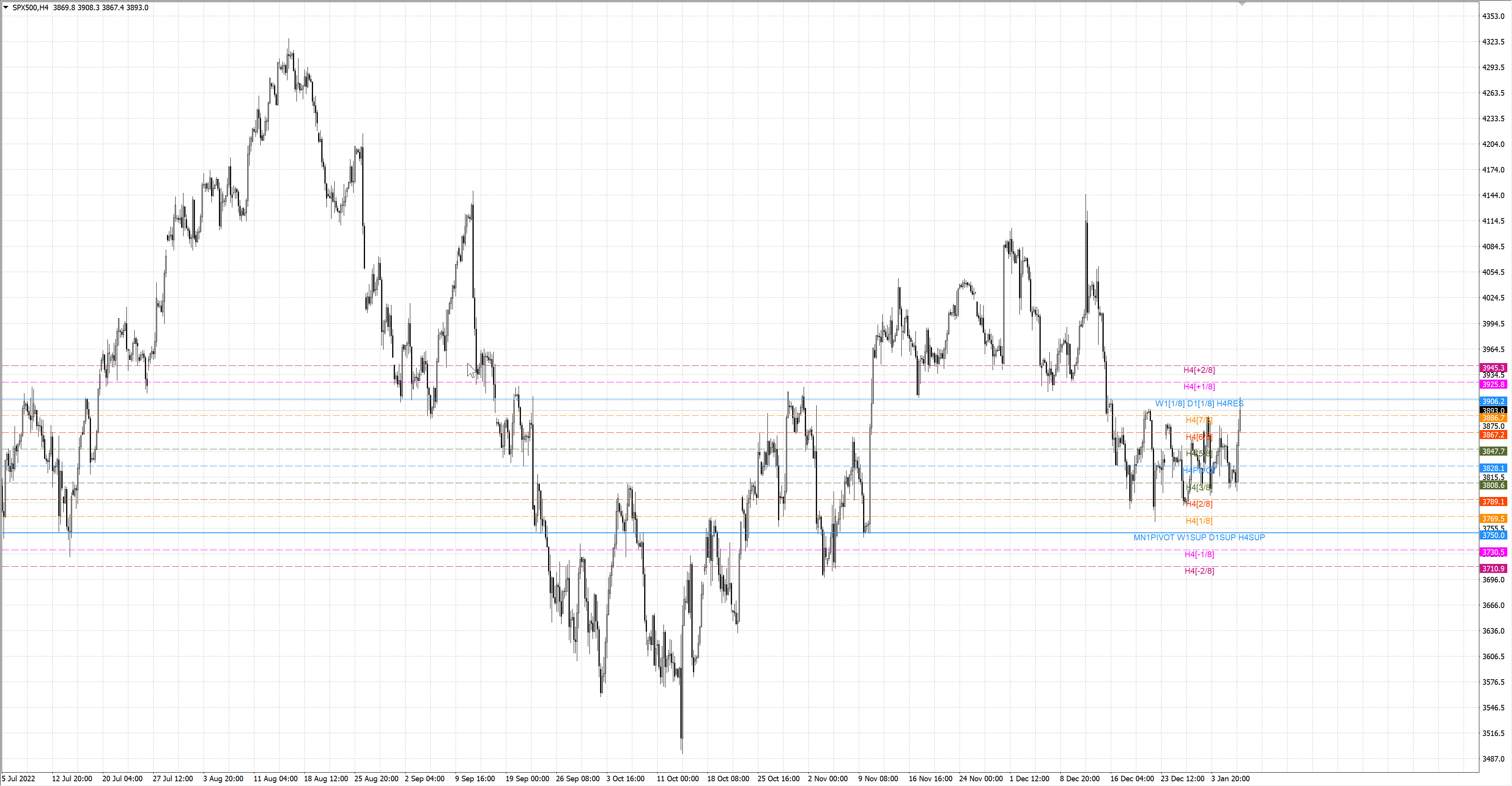Click the H4[-2/8] level label
The height and width of the screenshot is (786, 1512).
tap(1199, 571)
